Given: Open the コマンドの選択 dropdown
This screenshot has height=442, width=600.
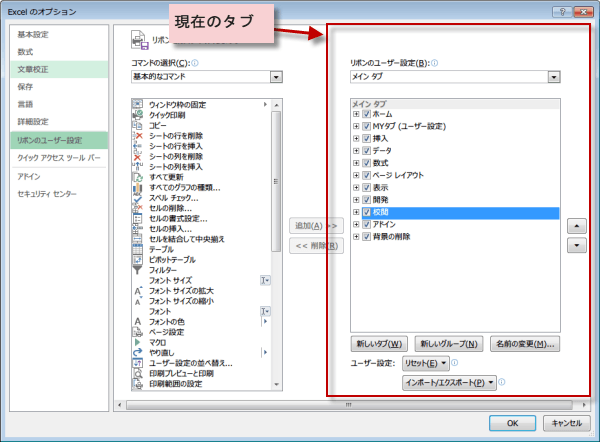Looking at the screenshot, I should [x=276, y=77].
